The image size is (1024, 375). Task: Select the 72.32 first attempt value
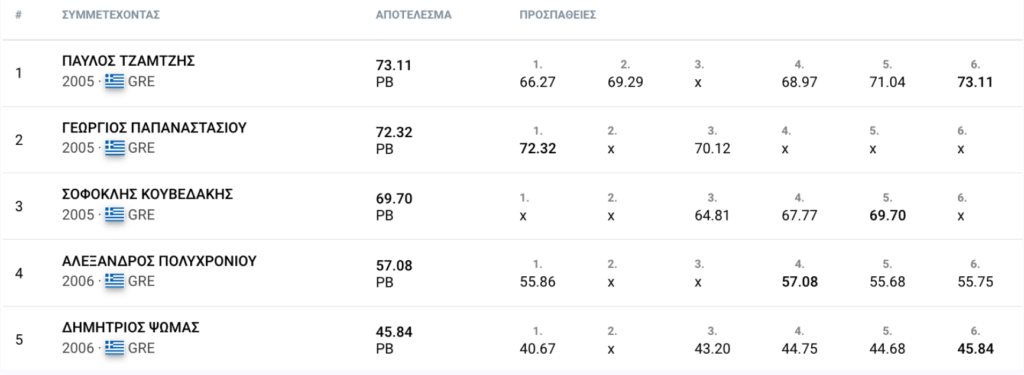(x=537, y=149)
